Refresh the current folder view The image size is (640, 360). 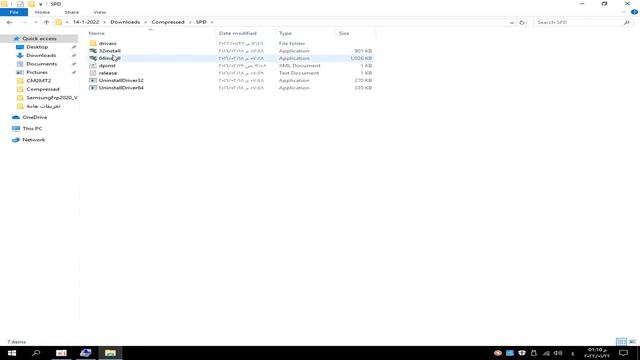pos(522,22)
